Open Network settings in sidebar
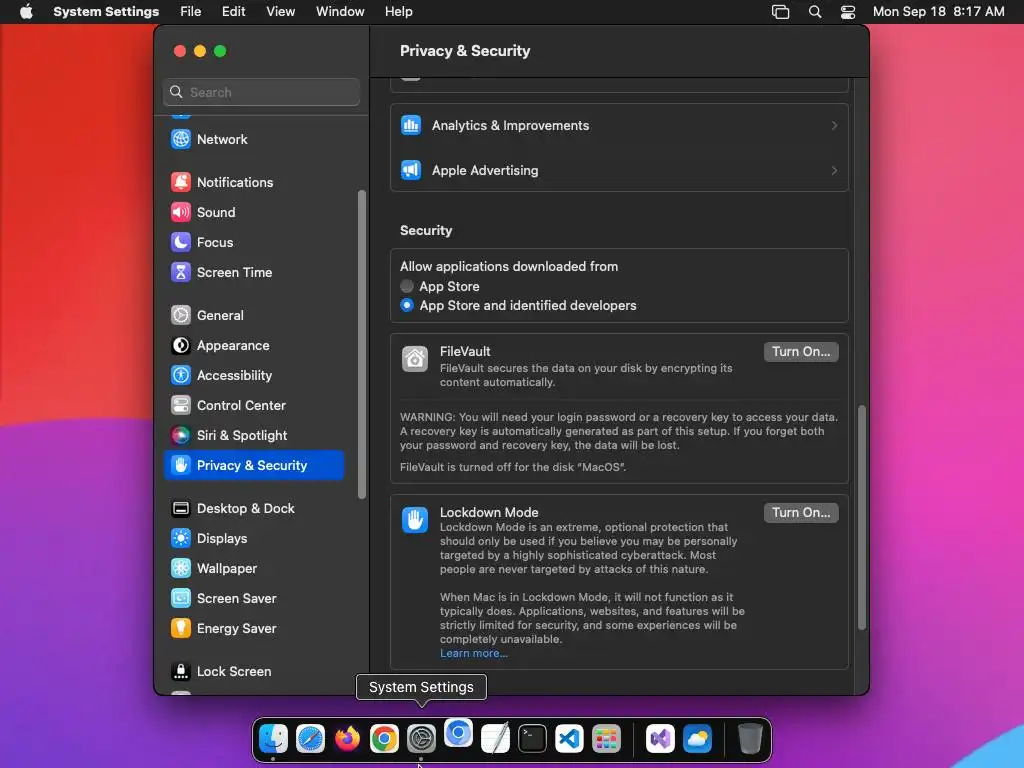Viewport: 1024px width, 768px height. point(254,139)
